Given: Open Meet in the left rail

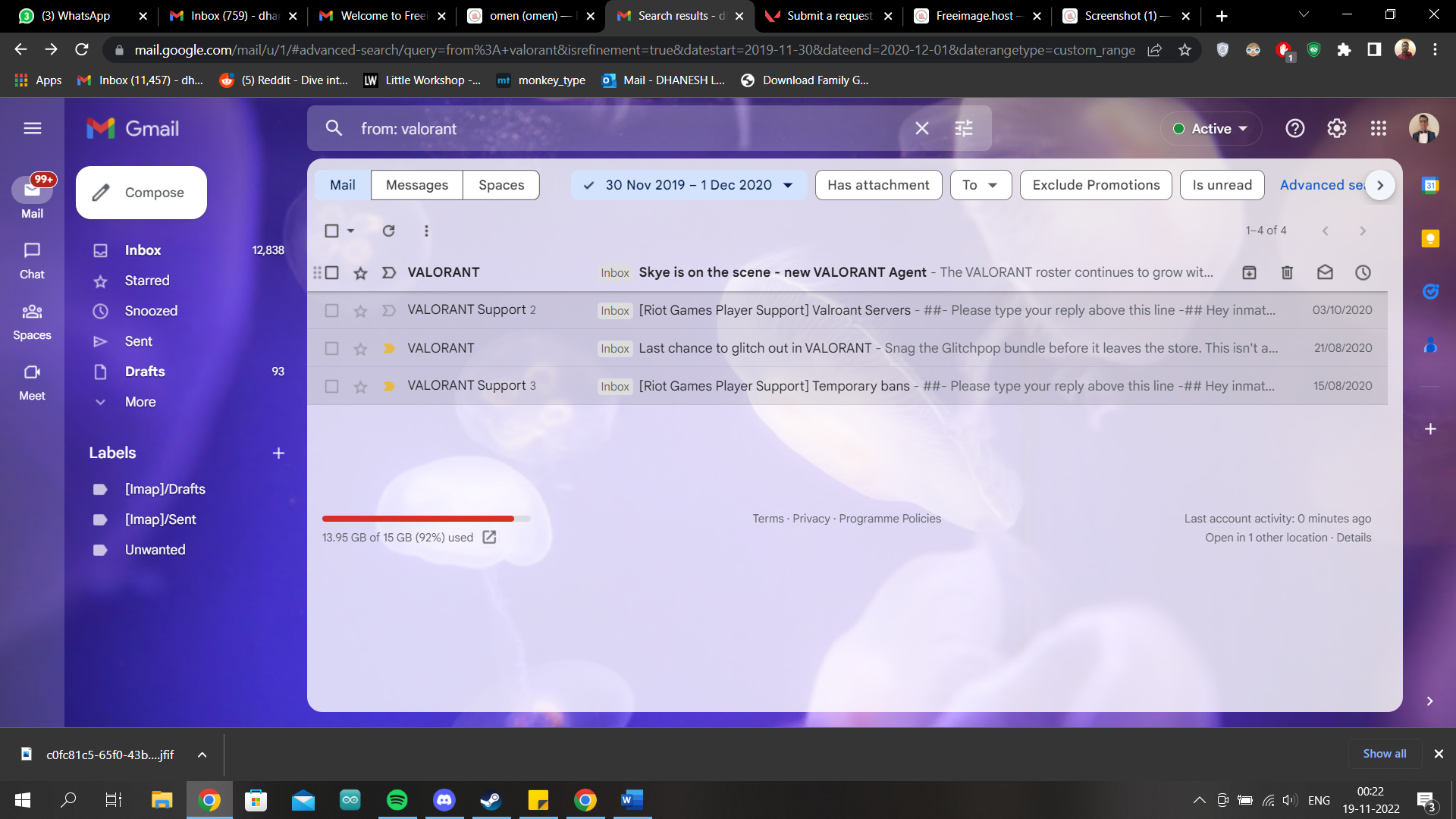Looking at the screenshot, I should point(32,382).
